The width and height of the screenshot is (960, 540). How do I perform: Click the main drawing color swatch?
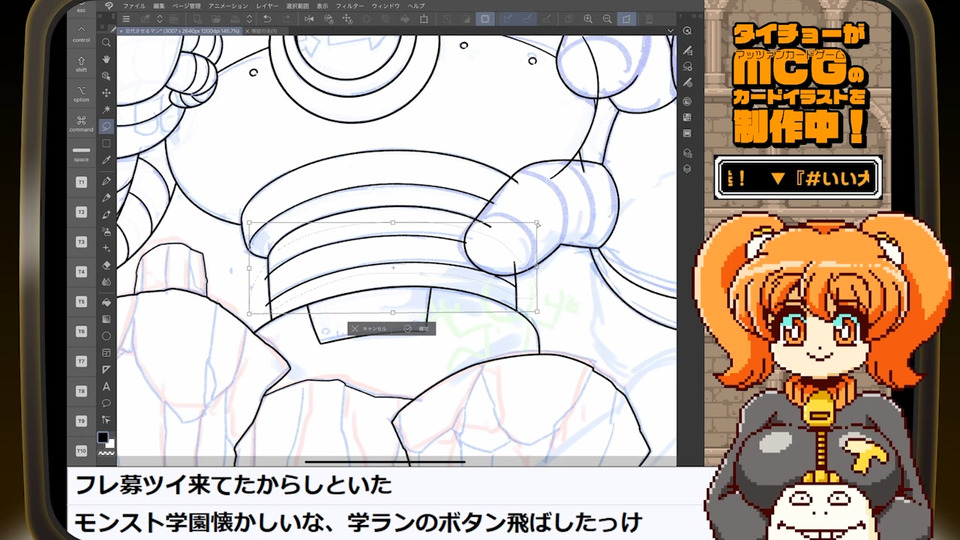click(103, 437)
